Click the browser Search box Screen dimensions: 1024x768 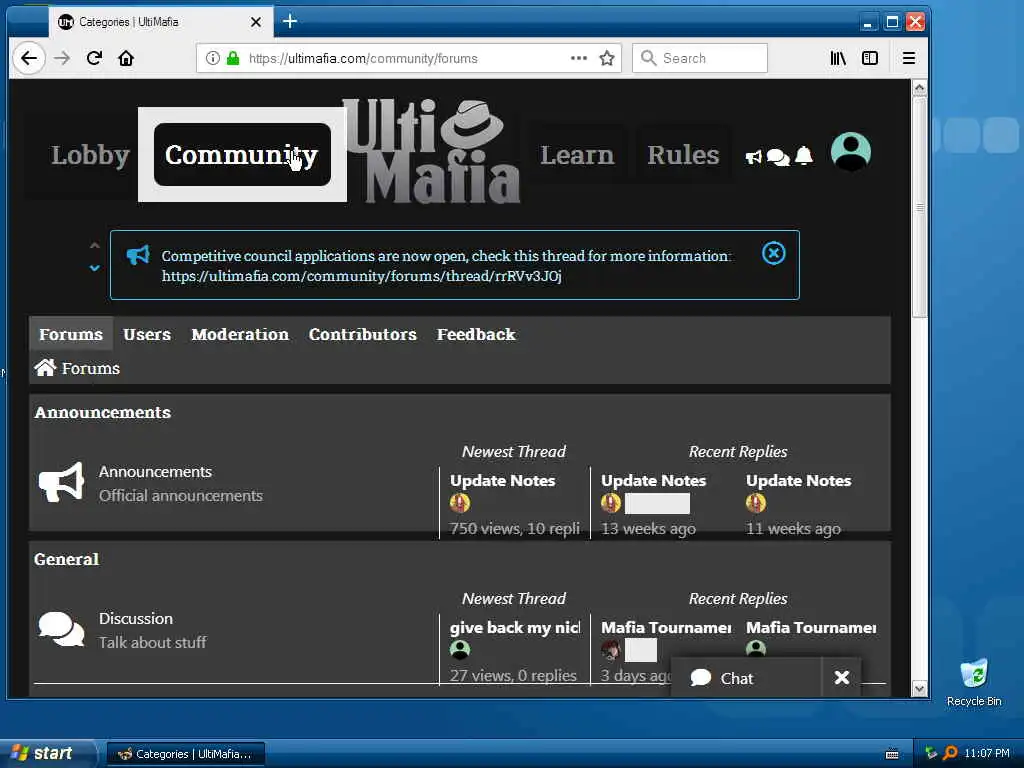click(x=699, y=58)
